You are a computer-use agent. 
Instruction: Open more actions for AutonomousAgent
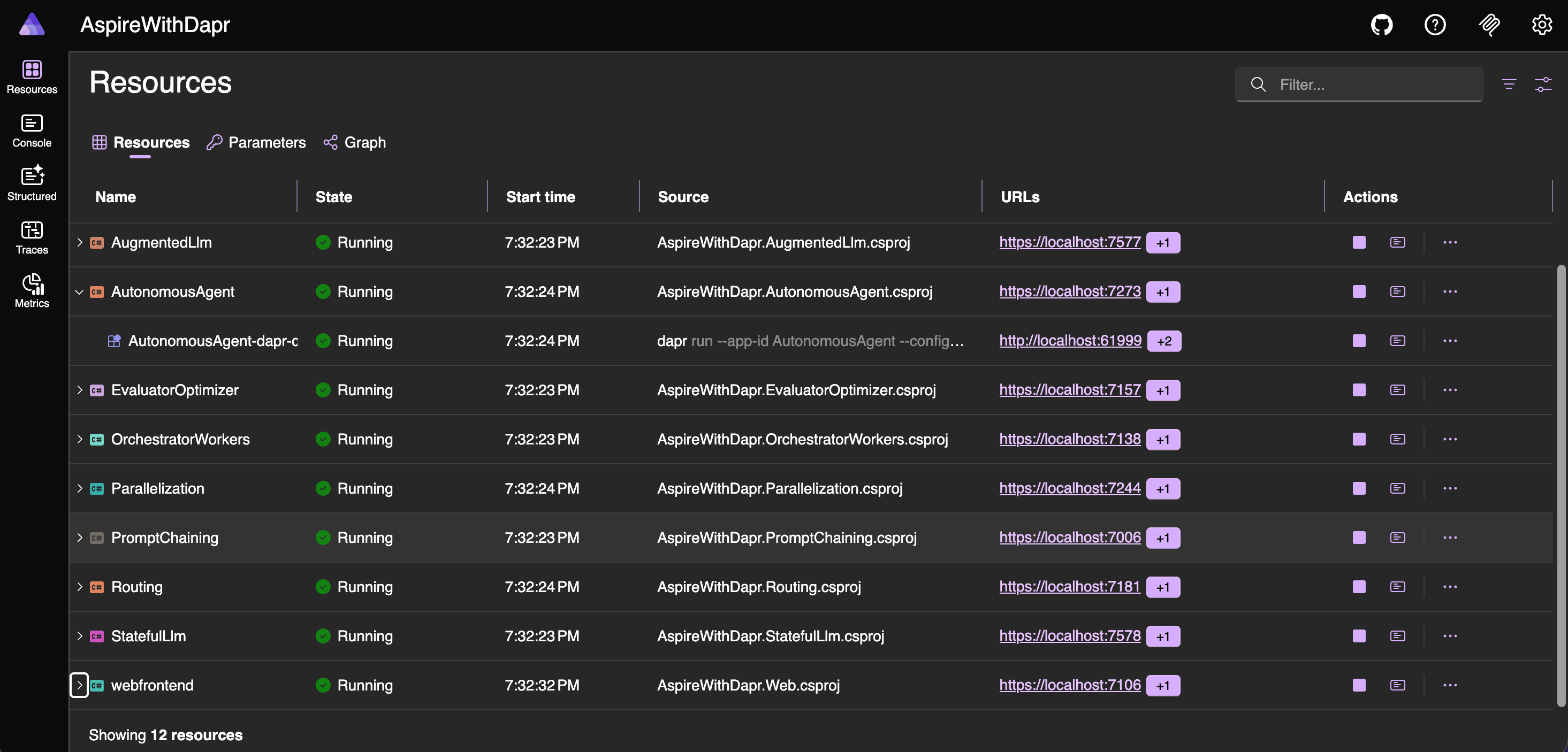coord(1450,291)
